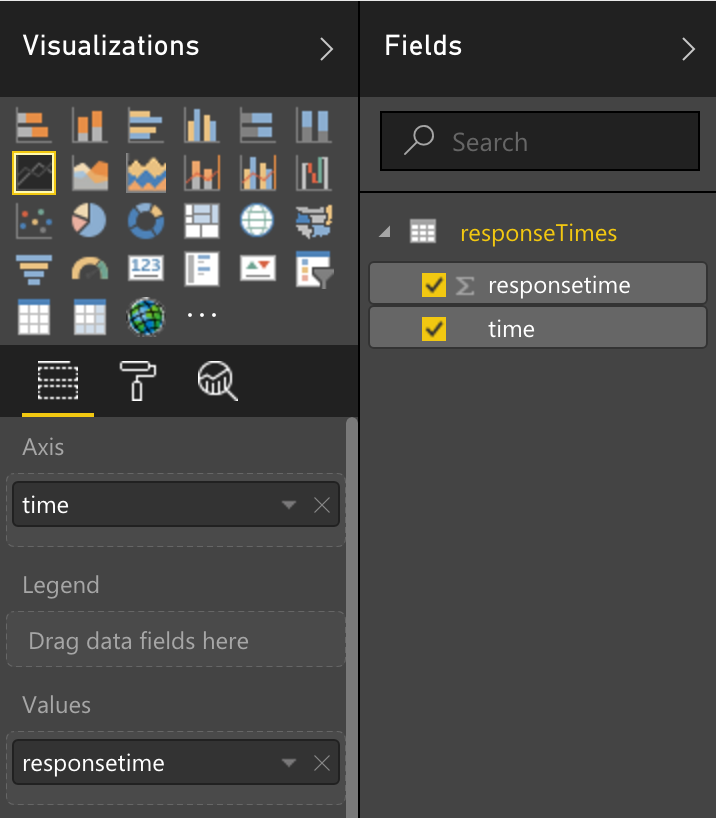Choose the pie chart visualization
Screen dimensions: 716x818
[x=89, y=220]
